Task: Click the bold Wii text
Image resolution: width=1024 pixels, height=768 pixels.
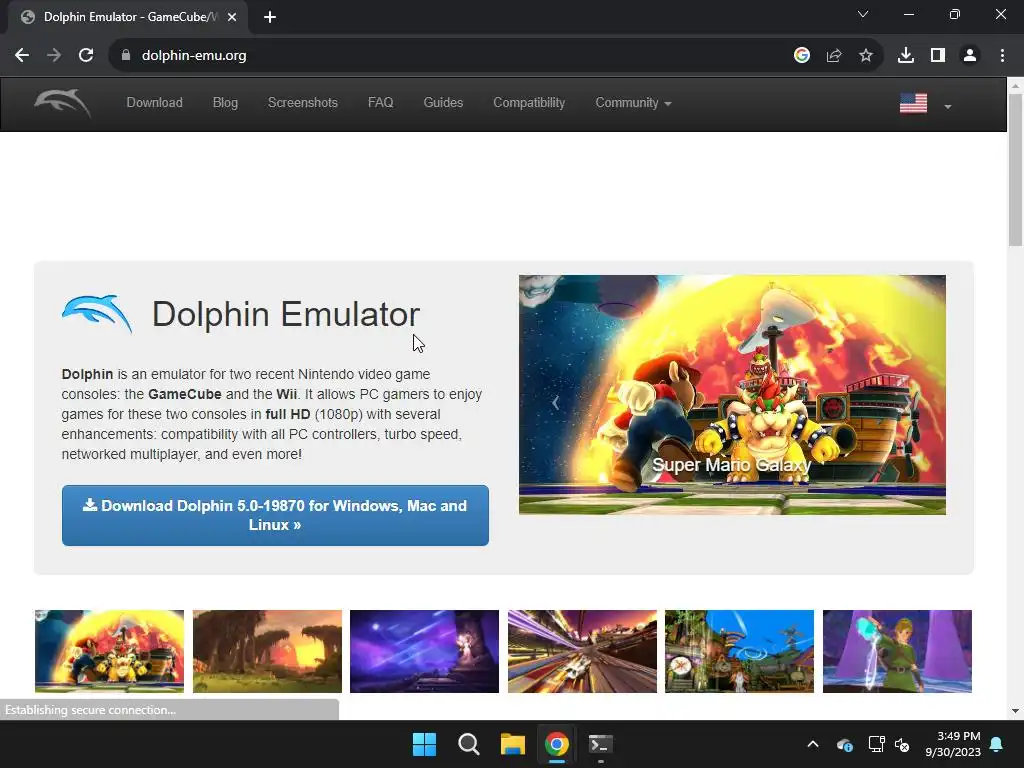Action: tap(286, 394)
